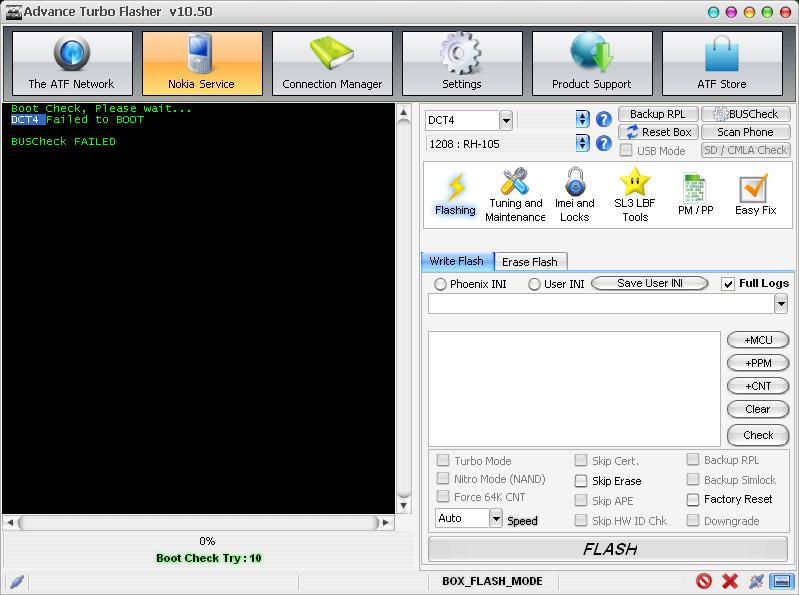Add MCU file with +MCU

[x=758, y=340]
